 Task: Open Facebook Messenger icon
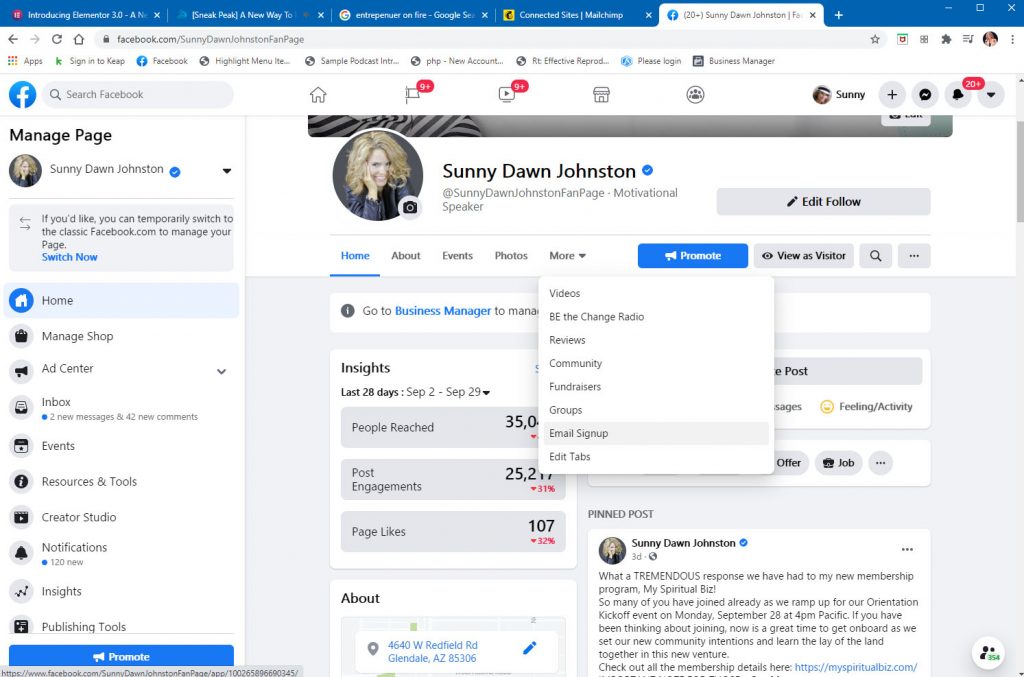click(x=926, y=95)
